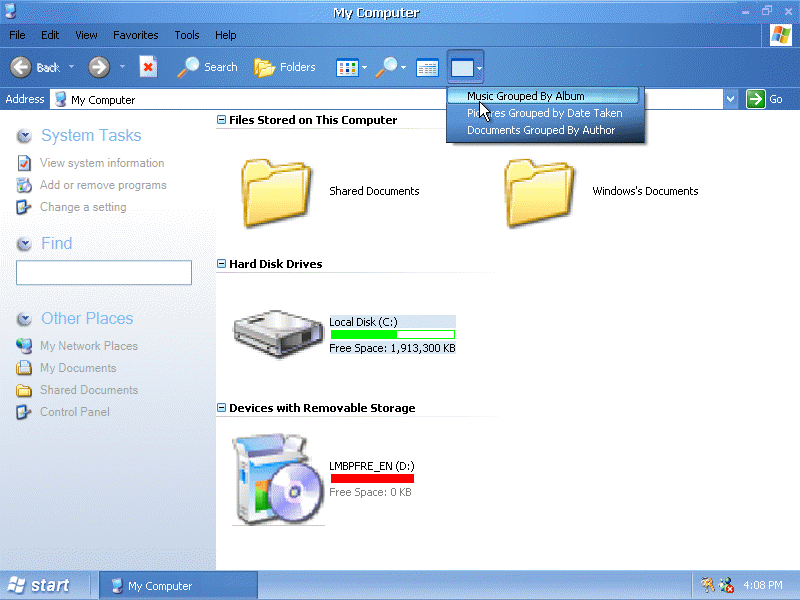This screenshot has width=800, height=600.
Task: Click the Change a setting icon
Action: point(23,207)
